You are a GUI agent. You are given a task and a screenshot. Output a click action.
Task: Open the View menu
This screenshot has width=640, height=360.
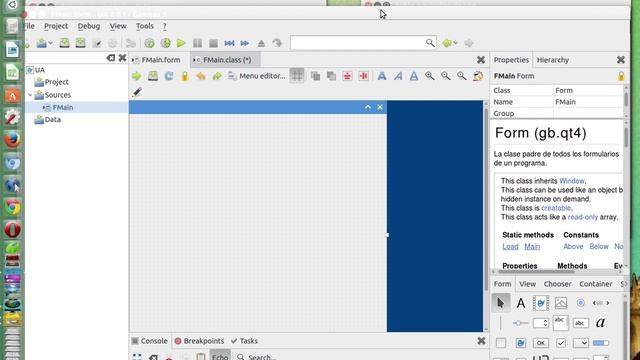[118, 26]
